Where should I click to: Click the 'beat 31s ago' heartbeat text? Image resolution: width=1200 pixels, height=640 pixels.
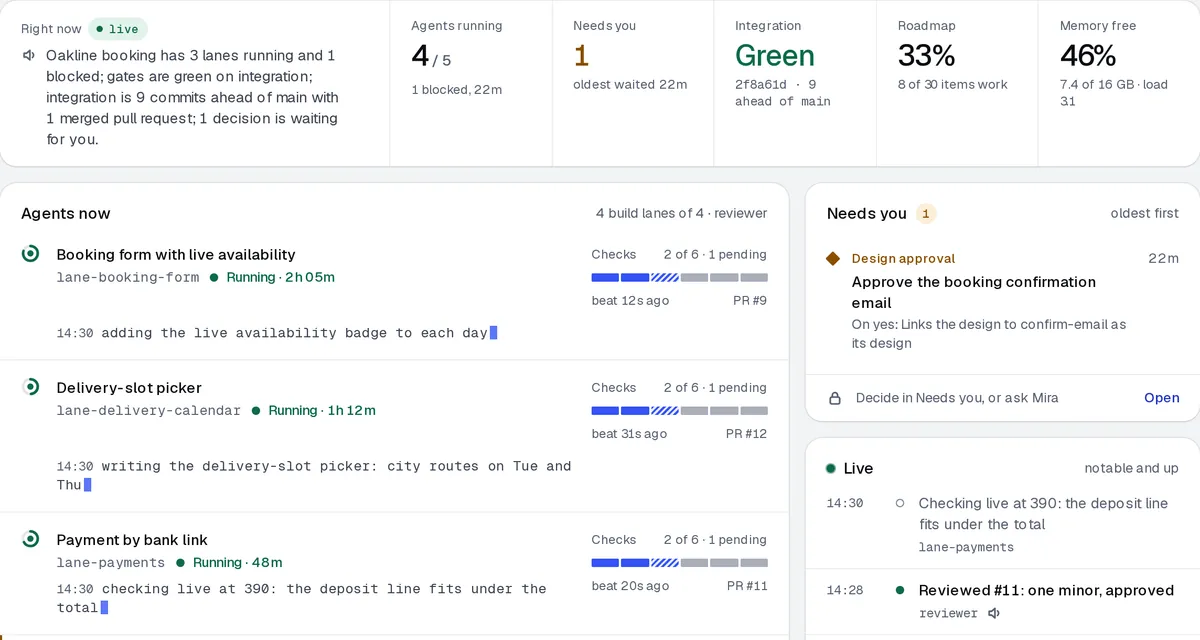click(629, 433)
